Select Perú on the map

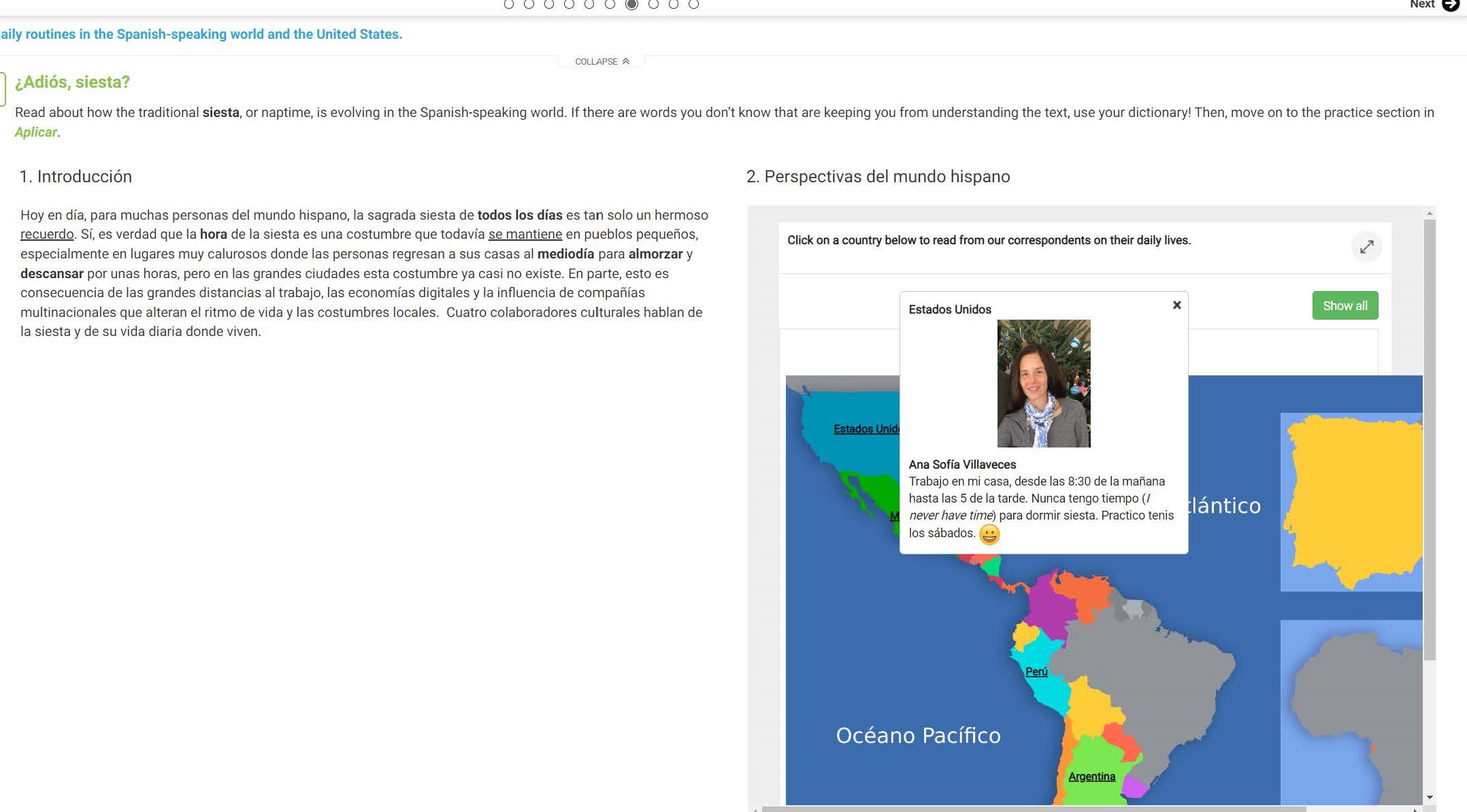[1036, 672]
